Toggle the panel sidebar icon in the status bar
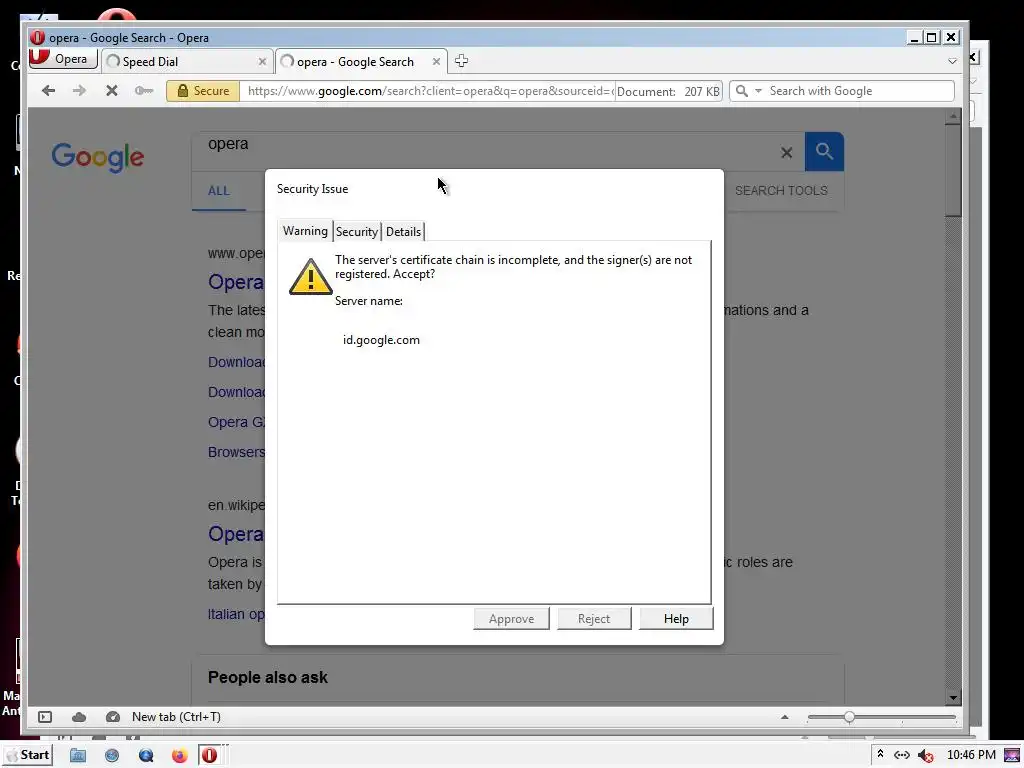 (x=45, y=717)
